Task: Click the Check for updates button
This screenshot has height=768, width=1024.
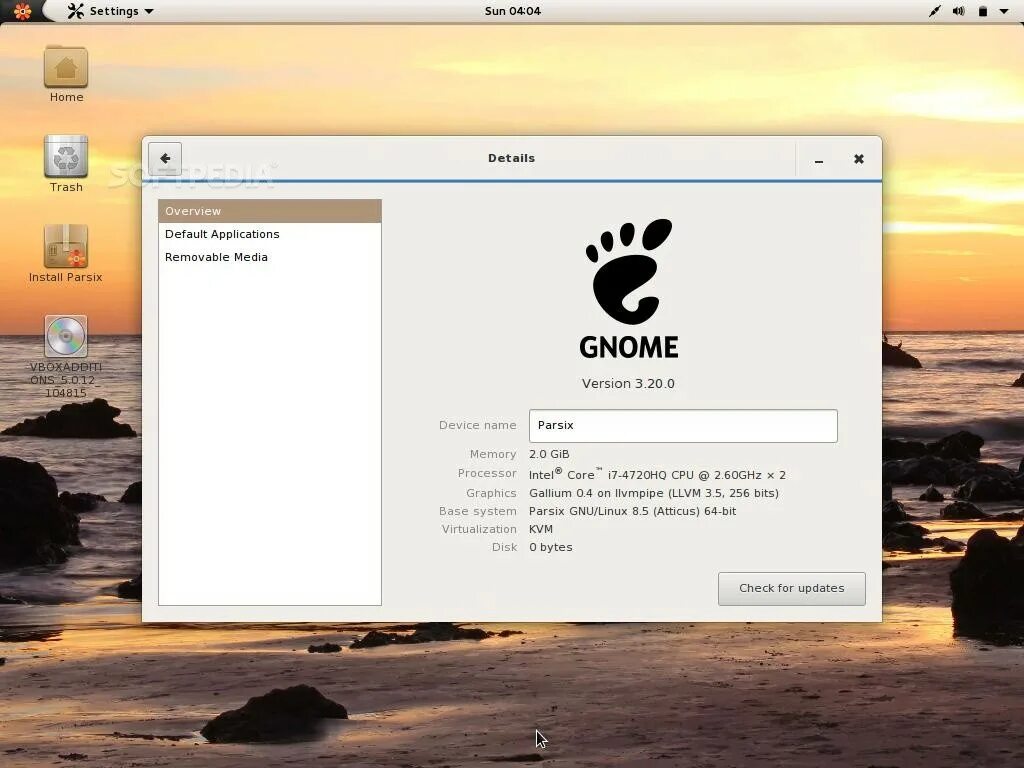Action: tap(792, 588)
